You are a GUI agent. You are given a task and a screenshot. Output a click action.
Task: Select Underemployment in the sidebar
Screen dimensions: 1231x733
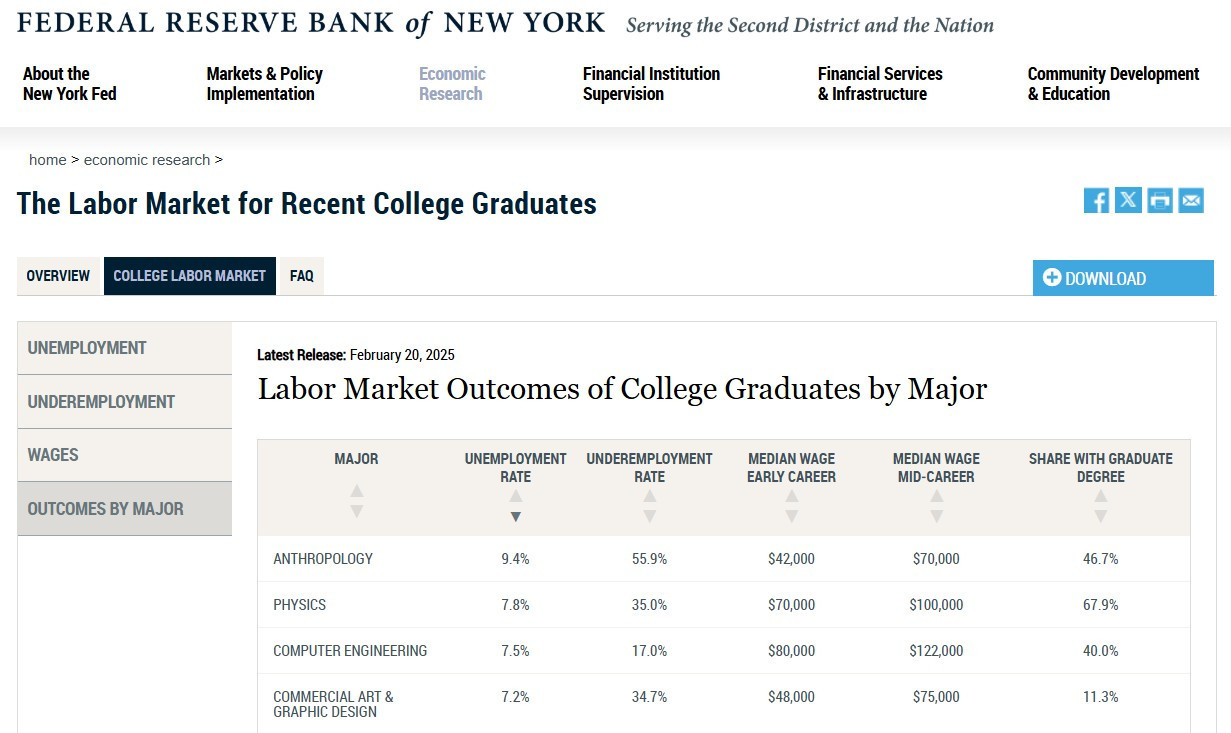[x=125, y=402]
